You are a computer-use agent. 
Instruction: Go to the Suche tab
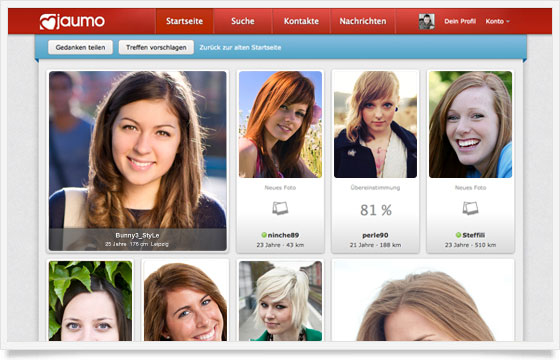[x=243, y=21]
